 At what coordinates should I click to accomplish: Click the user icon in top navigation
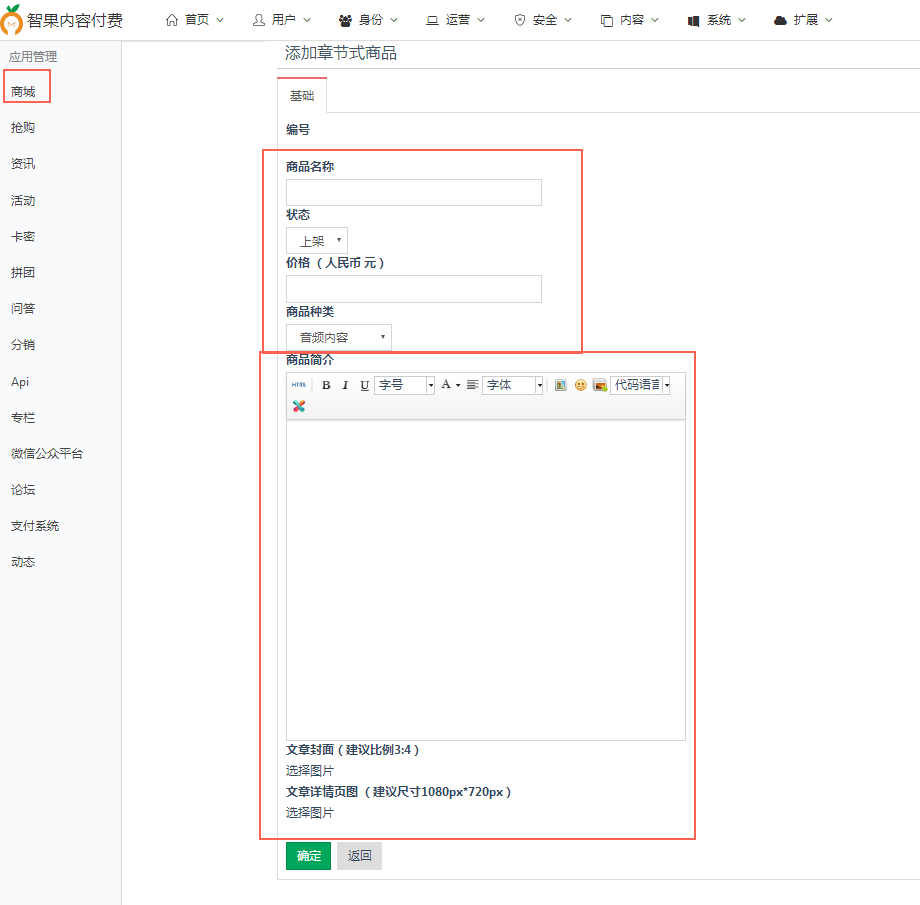click(x=258, y=20)
